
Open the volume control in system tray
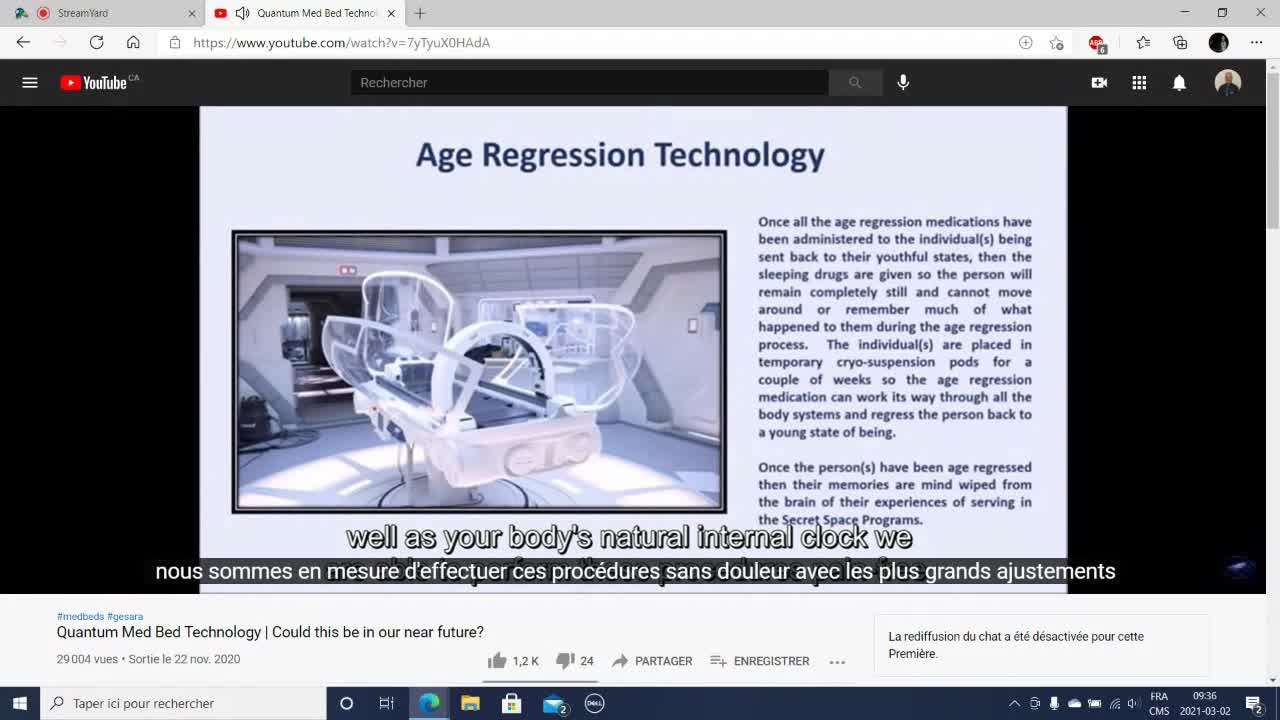point(1133,703)
